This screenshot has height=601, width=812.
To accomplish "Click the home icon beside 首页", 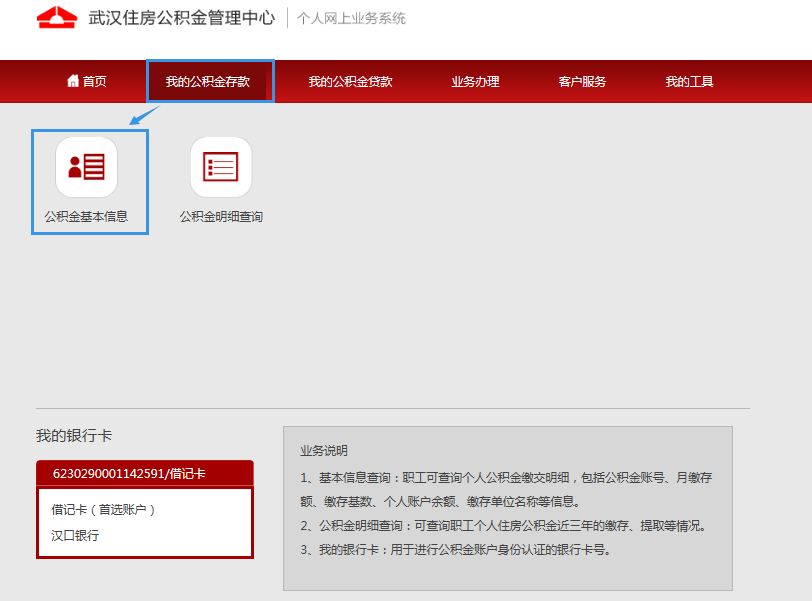I will (x=73, y=81).
